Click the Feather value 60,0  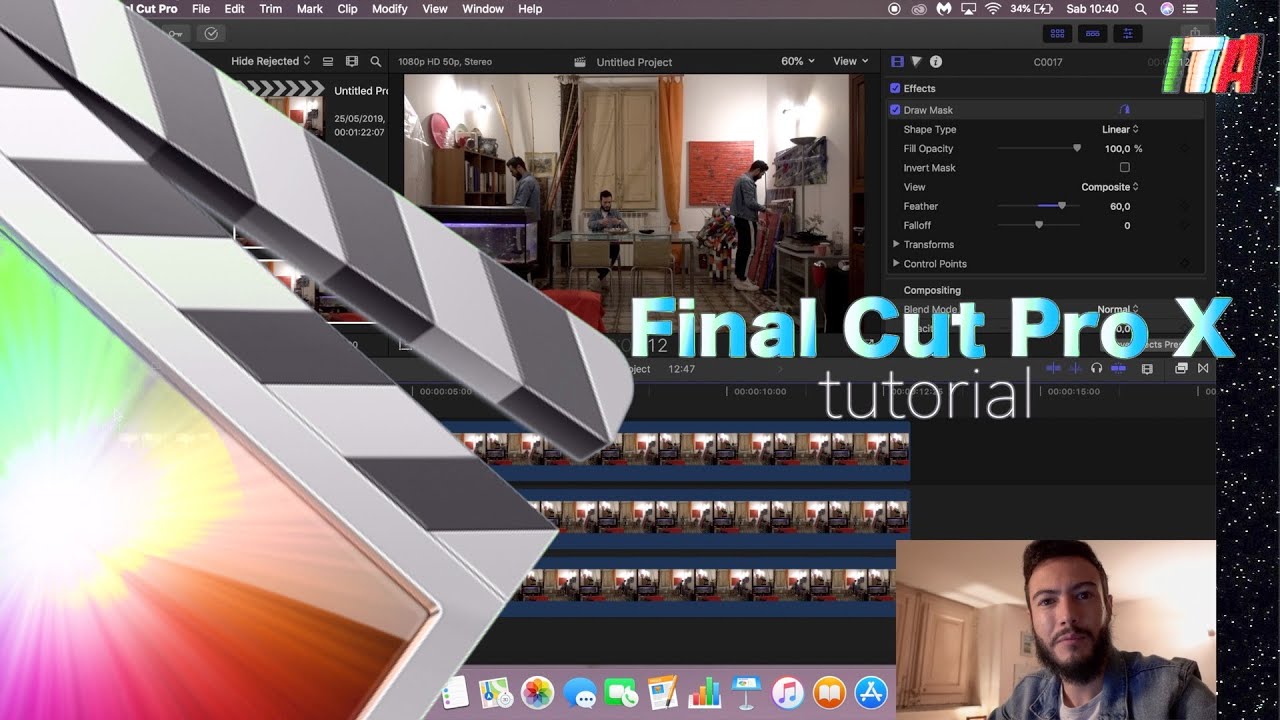[1120, 207]
